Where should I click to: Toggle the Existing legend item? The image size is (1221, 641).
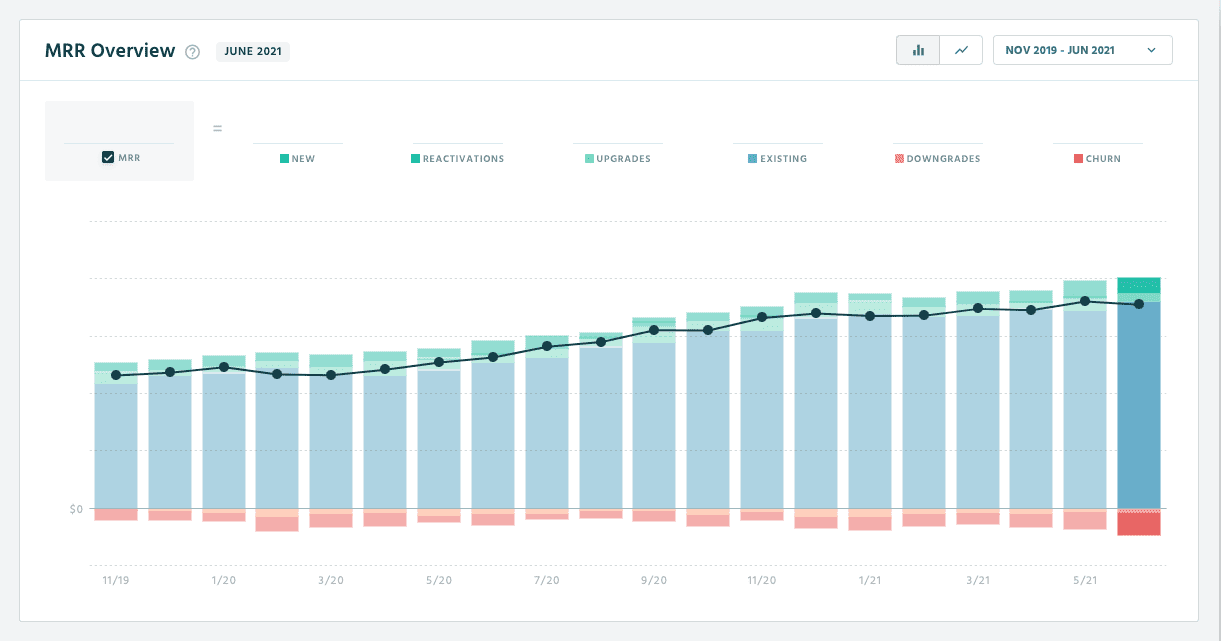coord(776,159)
